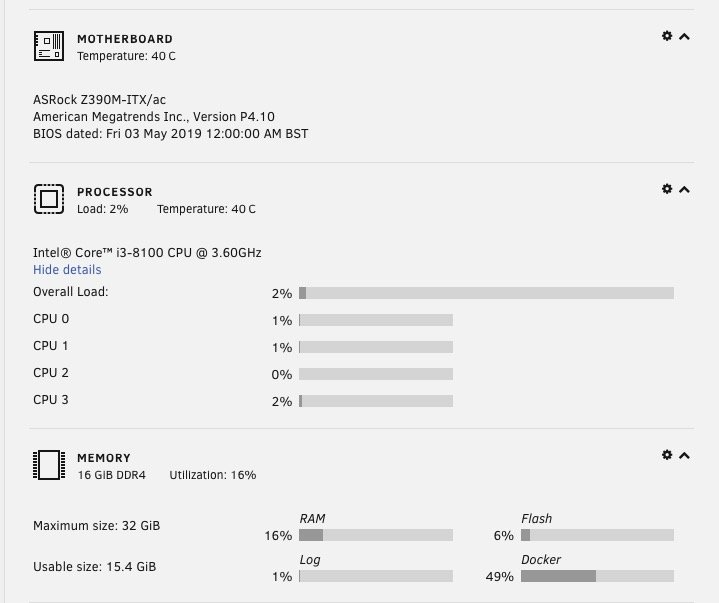Select the PROCESSOR heading
719x603 pixels.
pos(115,192)
